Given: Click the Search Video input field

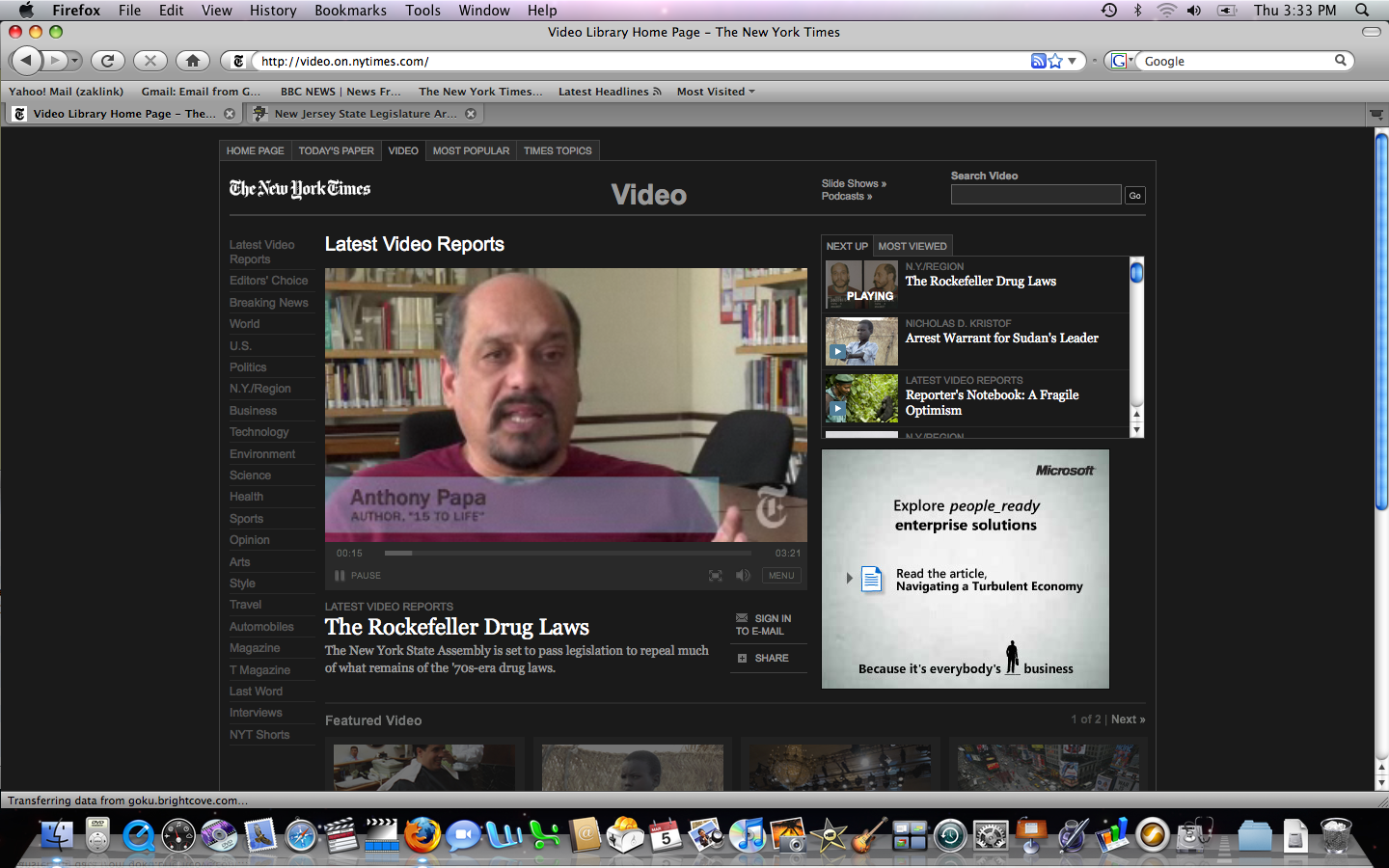Looking at the screenshot, I should click(x=1036, y=195).
